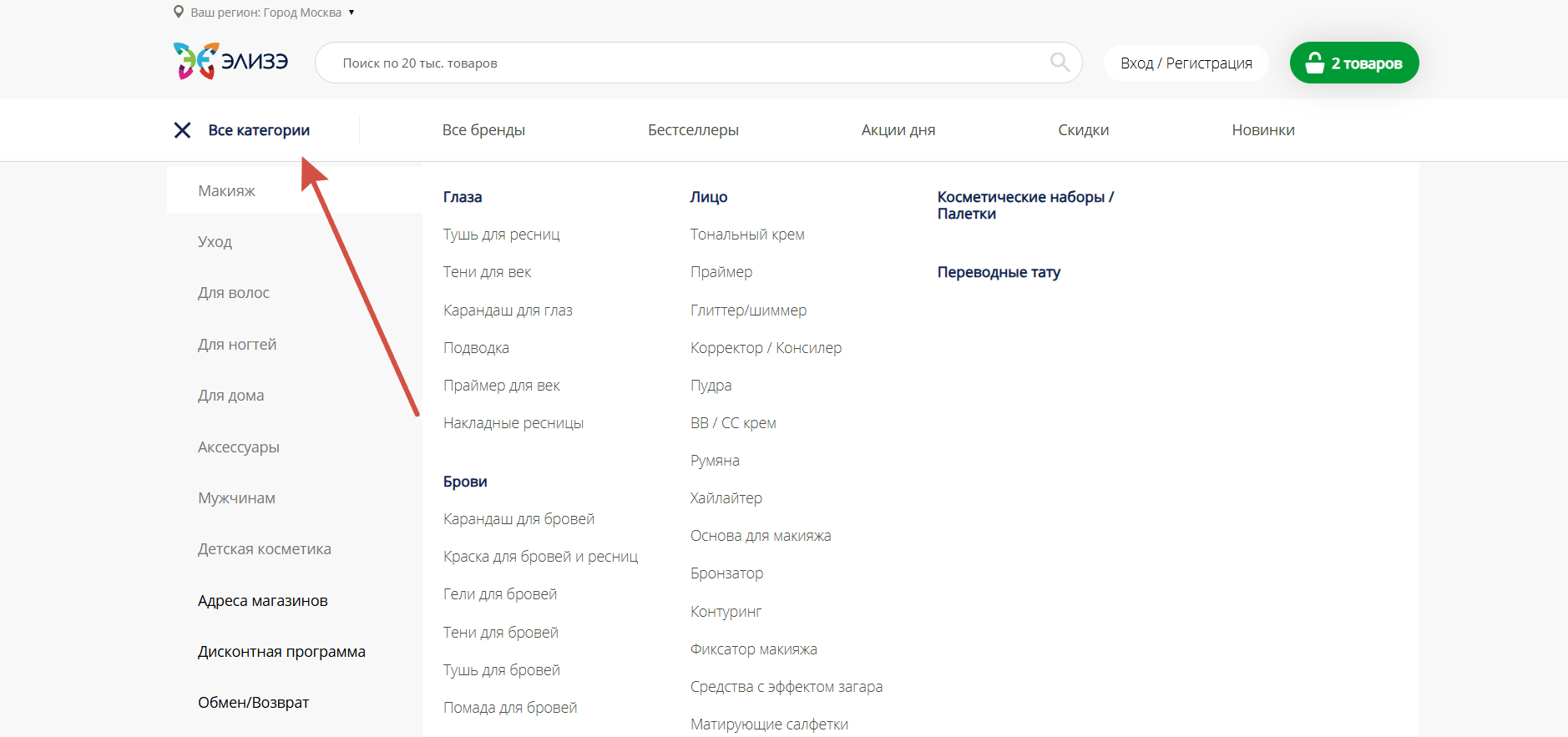
Task: Open Косметические наборы / Палетки heading
Action: point(1025,205)
